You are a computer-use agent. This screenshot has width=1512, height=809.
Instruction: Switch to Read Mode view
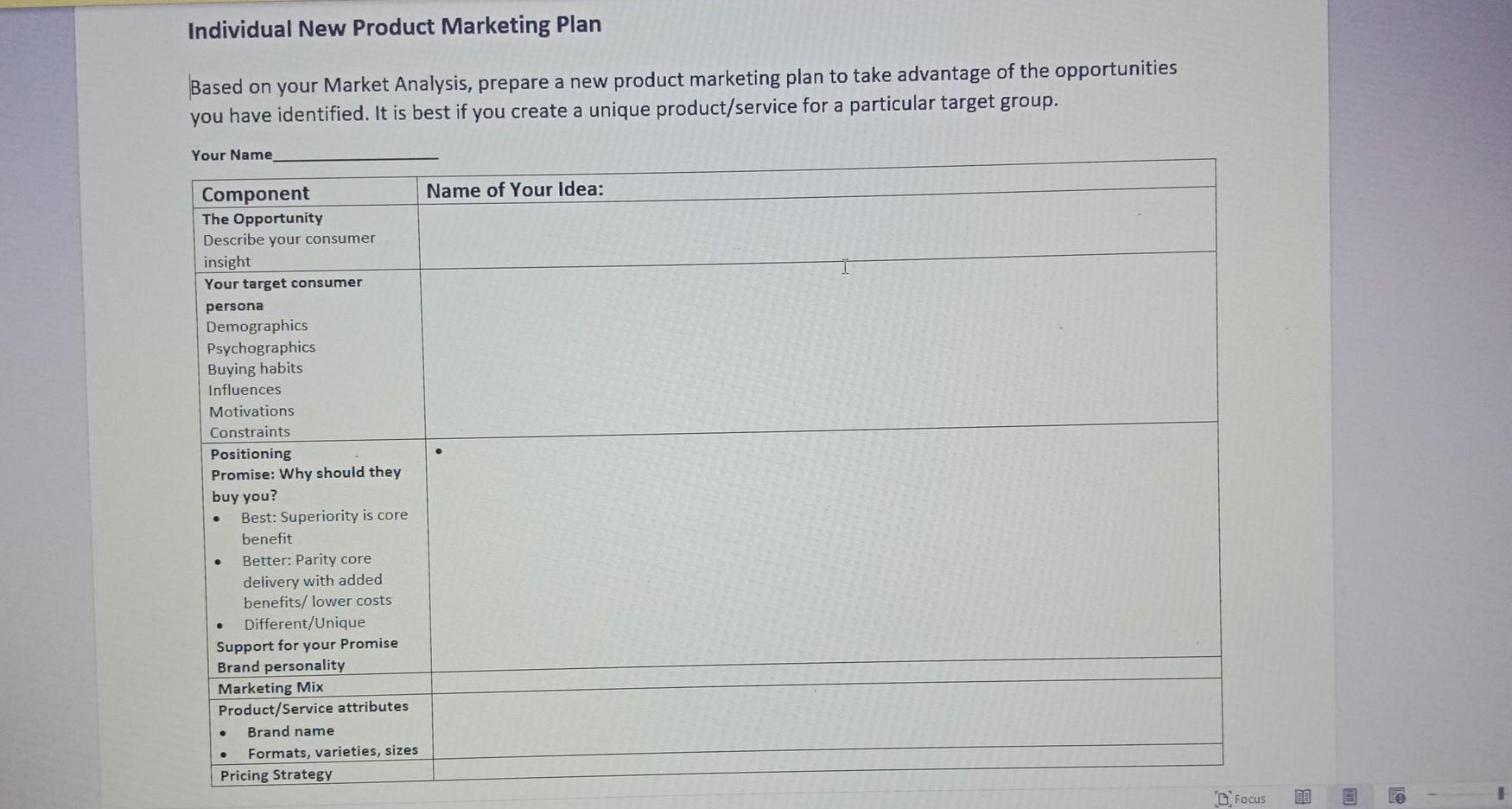click(x=1303, y=797)
